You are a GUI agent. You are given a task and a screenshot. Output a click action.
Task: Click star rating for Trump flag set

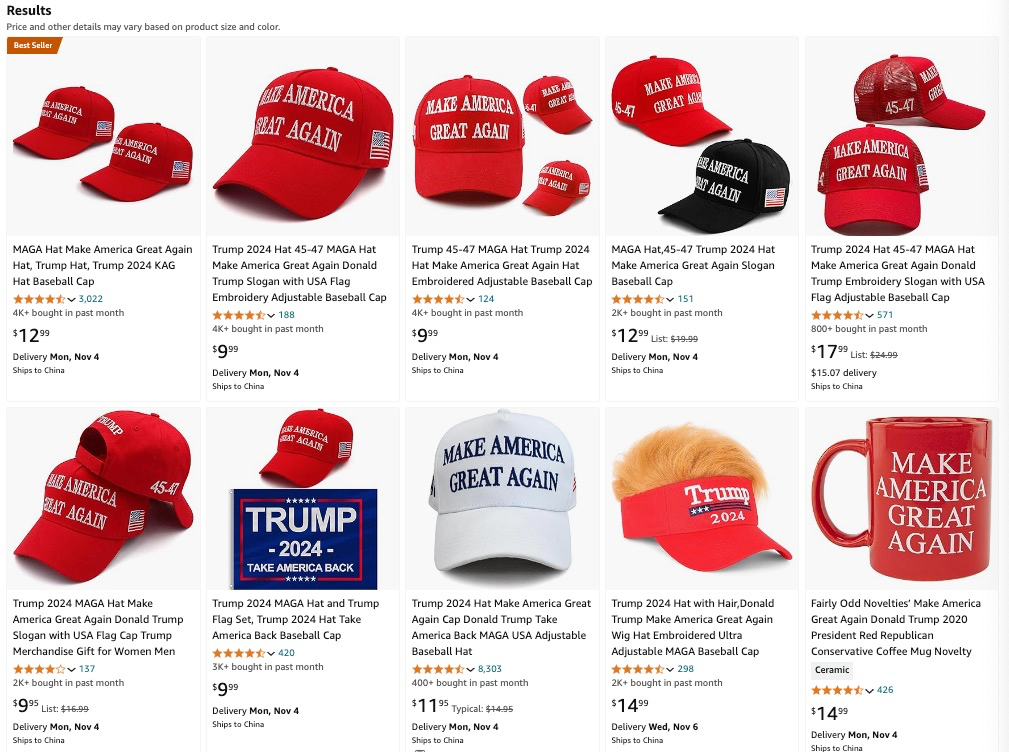click(x=238, y=653)
